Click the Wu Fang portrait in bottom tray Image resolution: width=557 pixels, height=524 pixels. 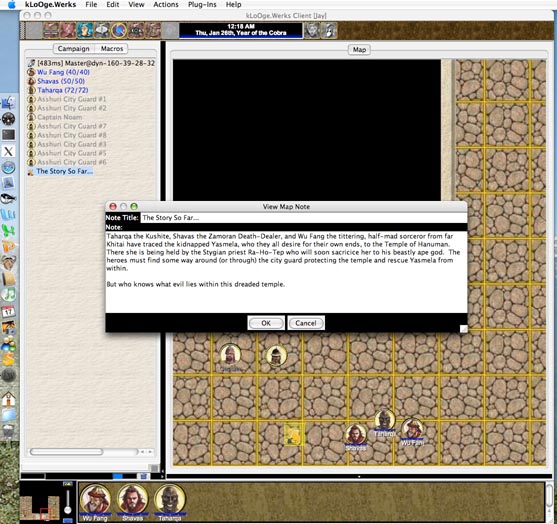(x=95, y=500)
